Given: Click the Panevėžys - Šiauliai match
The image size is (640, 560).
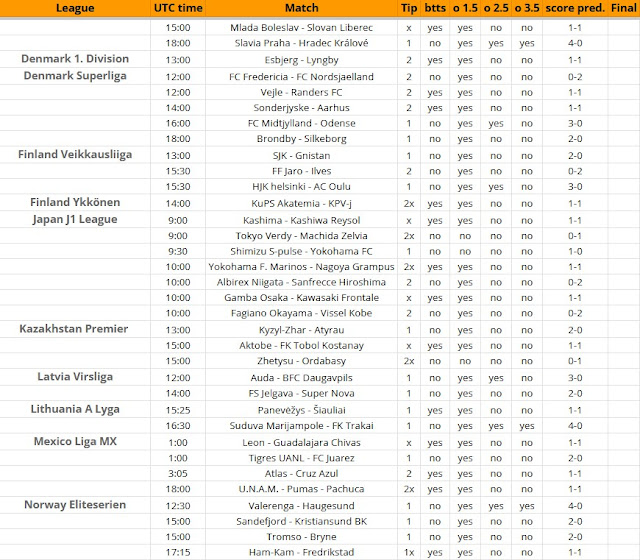Looking at the screenshot, I should pyautogui.click(x=302, y=410).
